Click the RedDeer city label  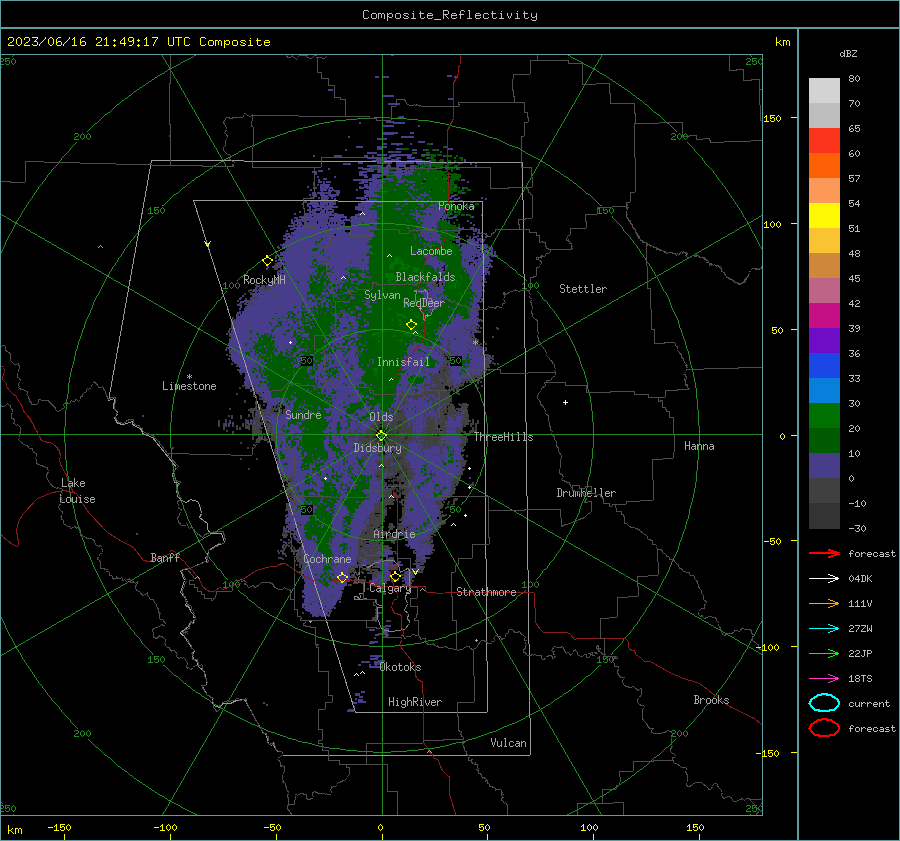[x=424, y=303]
